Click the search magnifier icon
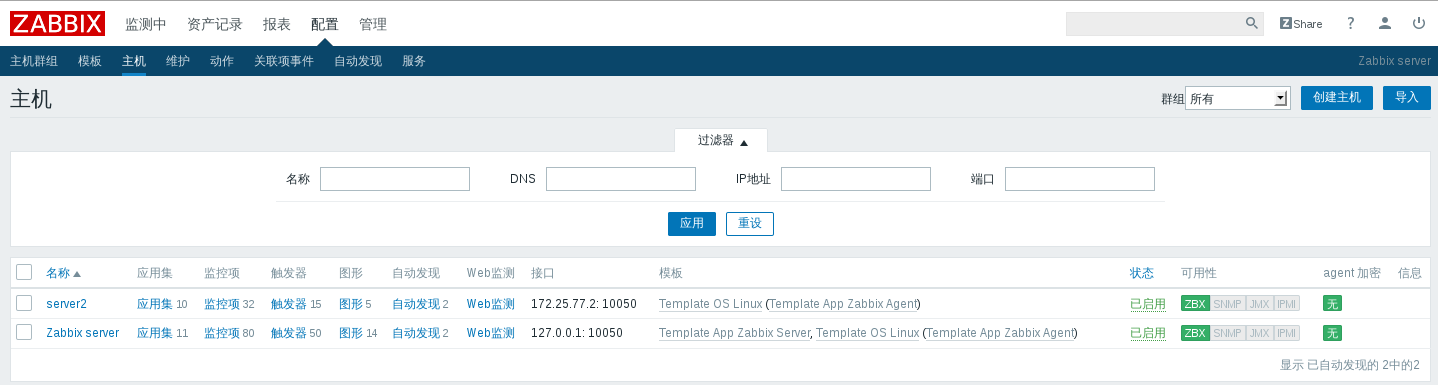 pos(1251,23)
